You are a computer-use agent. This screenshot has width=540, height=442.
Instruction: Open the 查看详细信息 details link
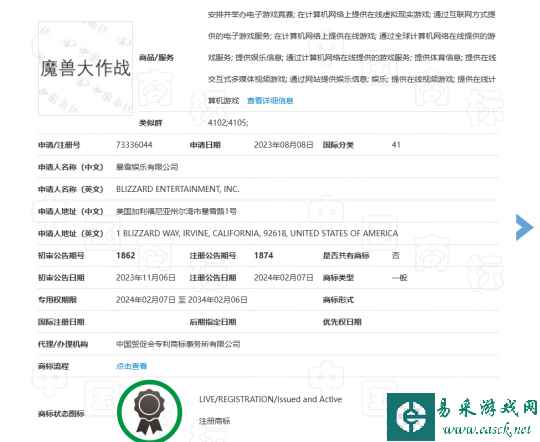point(270,101)
